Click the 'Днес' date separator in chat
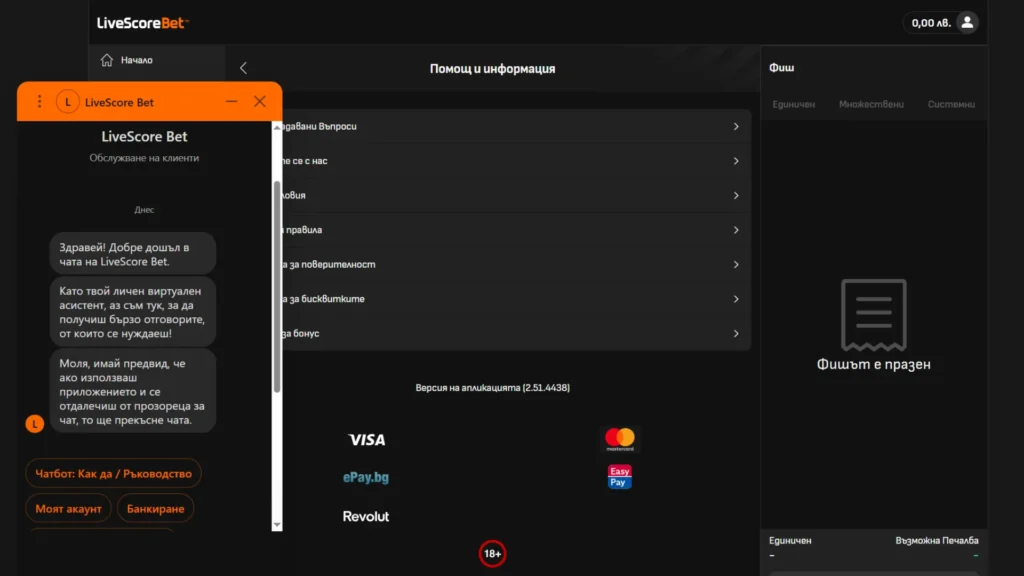 [144, 210]
